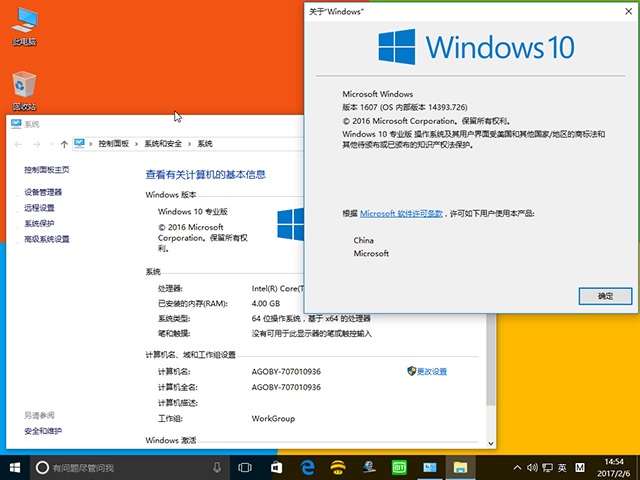Click the Cortana circle icon

[42, 468]
